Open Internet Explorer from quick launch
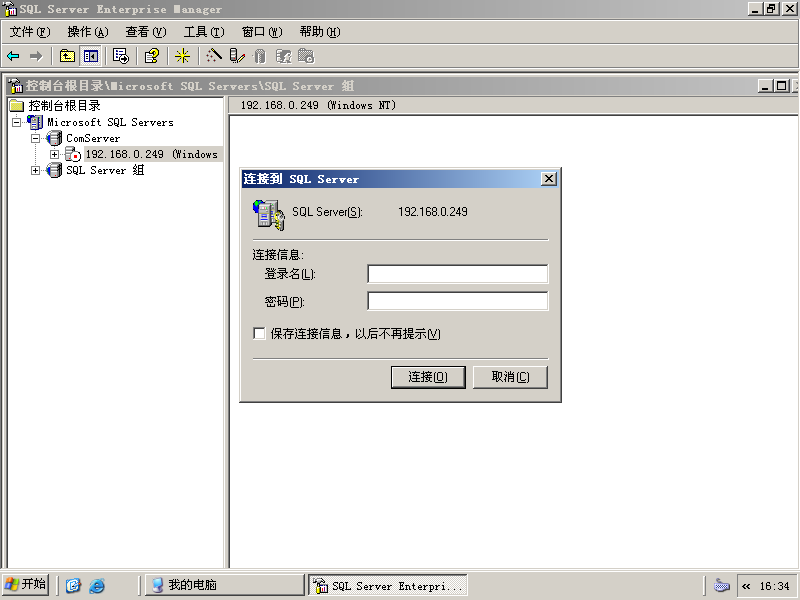The height and width of the screenshot is (600, 800). click(x=97, y=585)
